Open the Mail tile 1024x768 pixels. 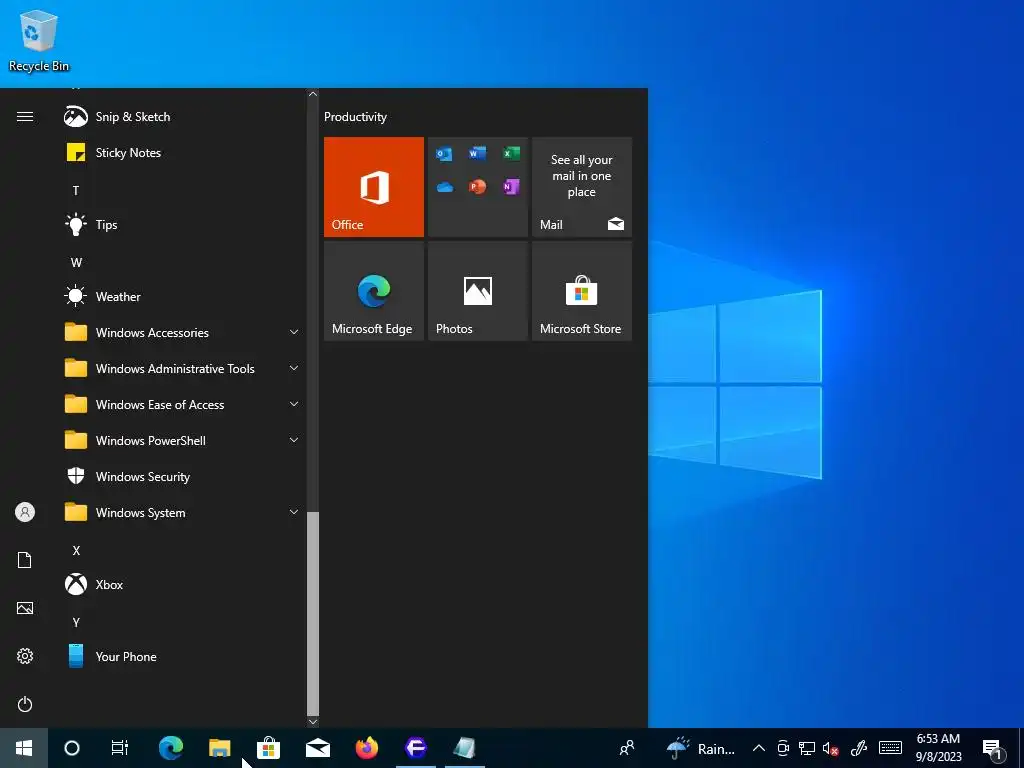click(582, 187)
